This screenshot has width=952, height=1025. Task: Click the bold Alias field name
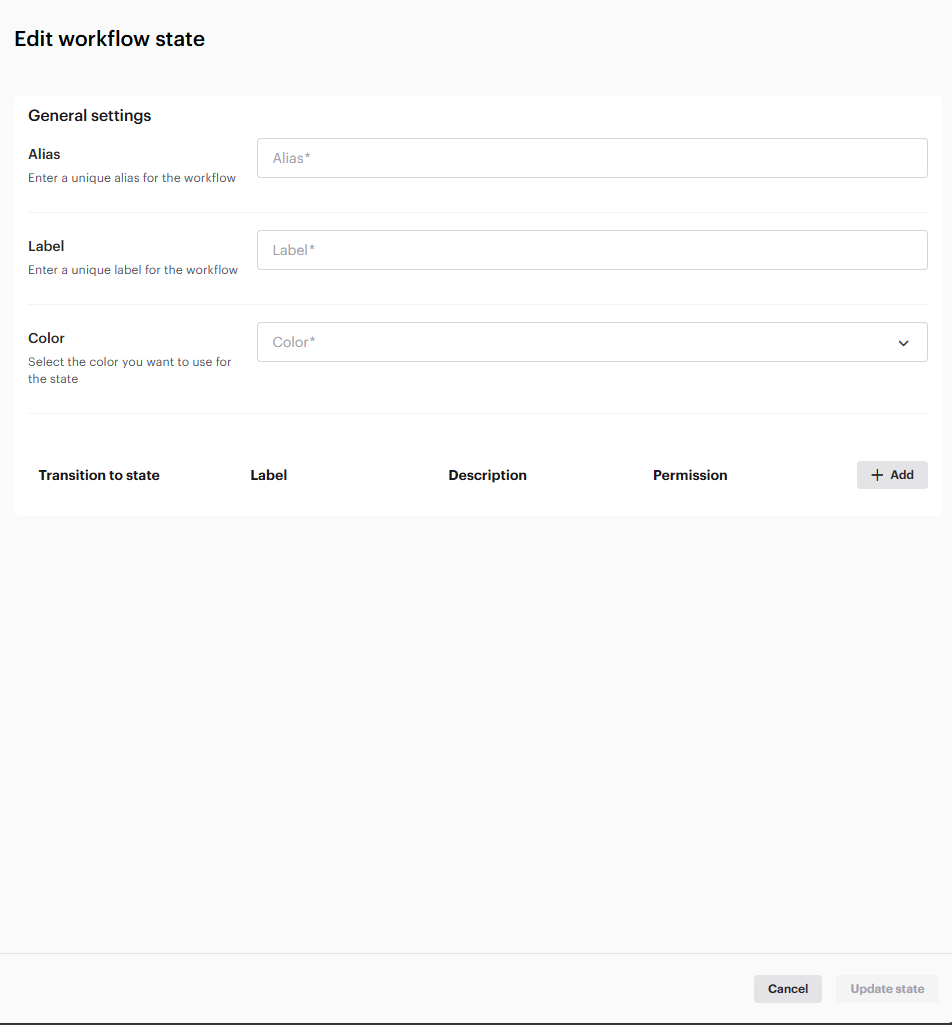(44, 154)
